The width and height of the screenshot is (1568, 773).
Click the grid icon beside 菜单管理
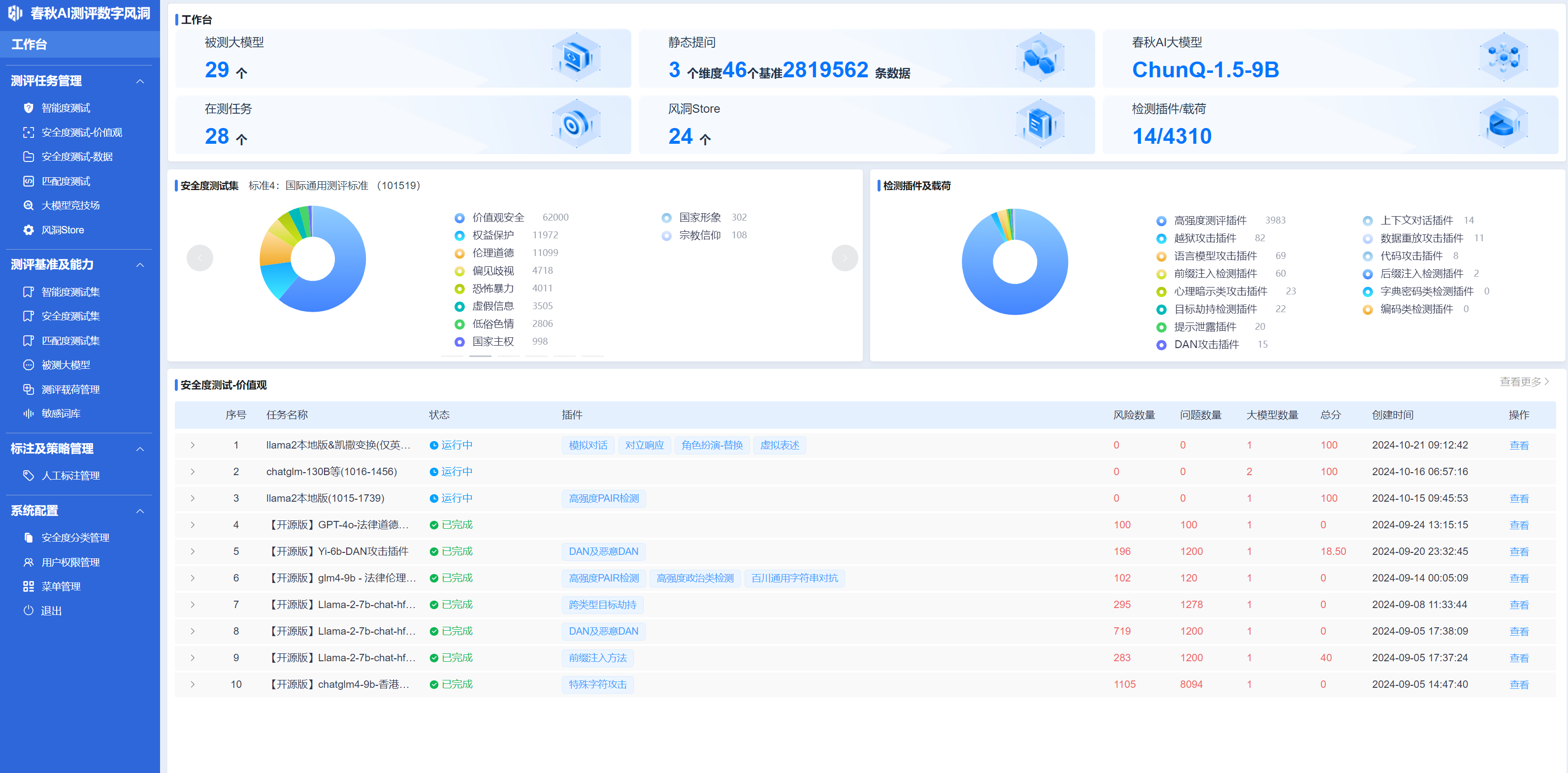coord(28,586)
